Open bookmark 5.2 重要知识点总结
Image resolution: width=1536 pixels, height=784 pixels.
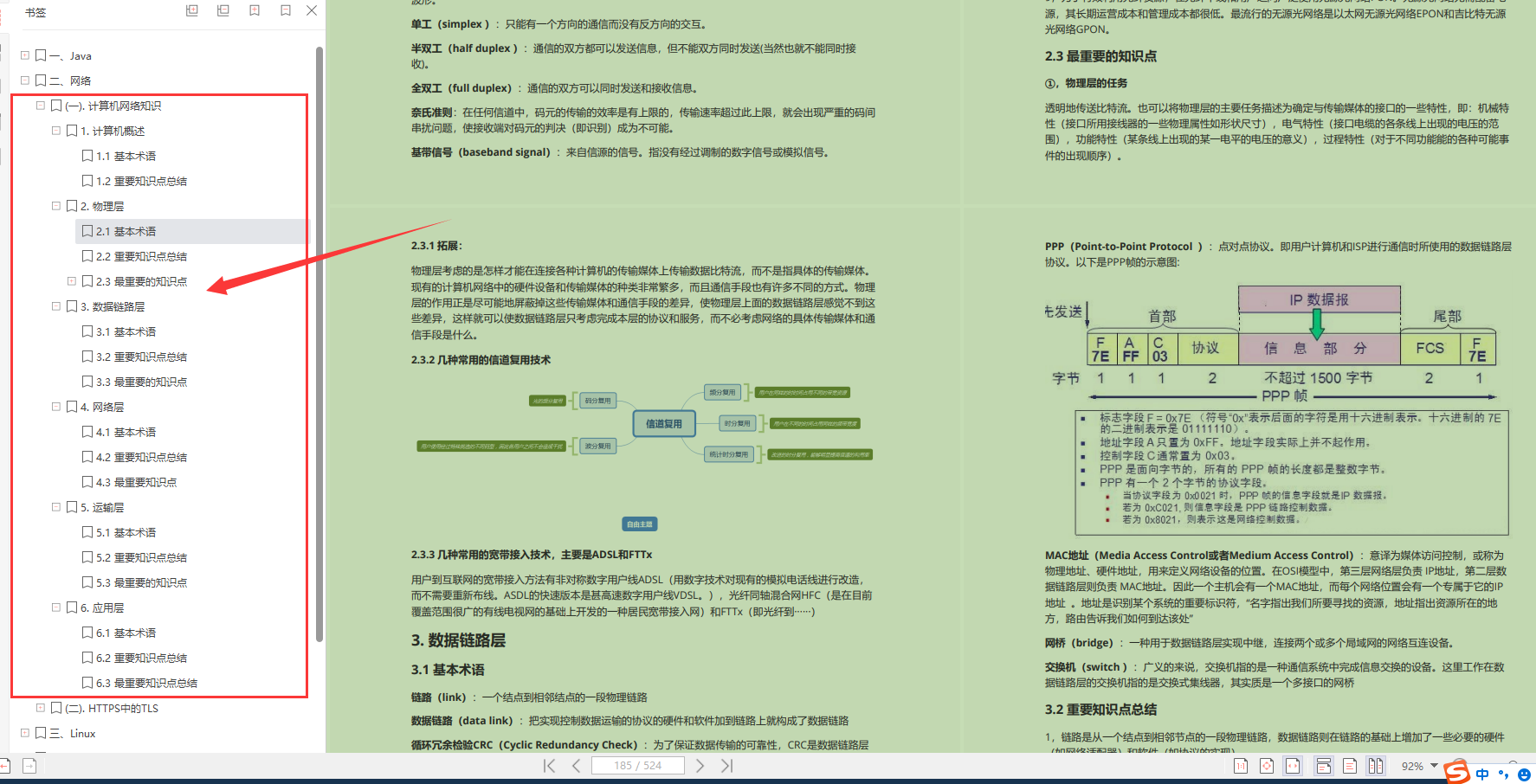pyautogui.click(x=142, y=557)
